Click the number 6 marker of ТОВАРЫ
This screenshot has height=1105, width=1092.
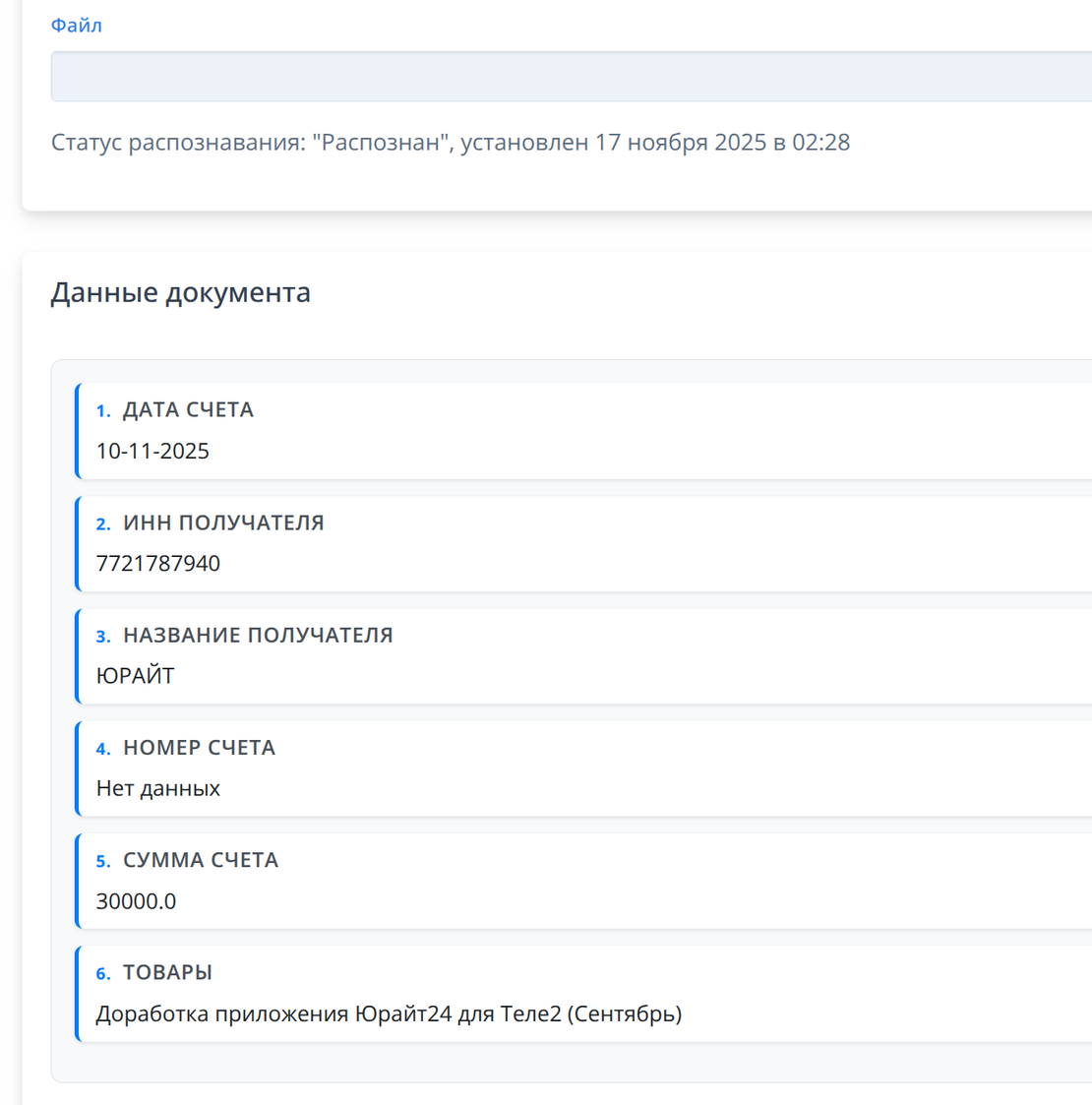(x=103, y=972)
